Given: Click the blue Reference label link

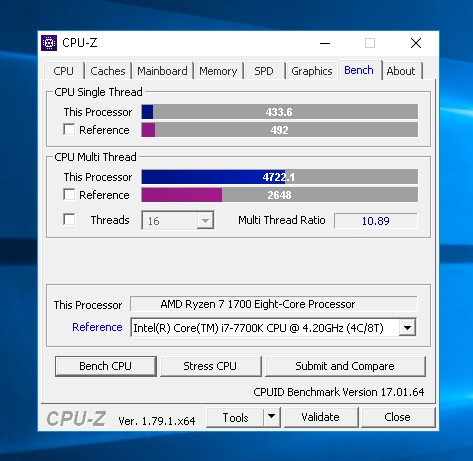Looking at the screenshot, I should pyautogui.click(x=97, y=327).
